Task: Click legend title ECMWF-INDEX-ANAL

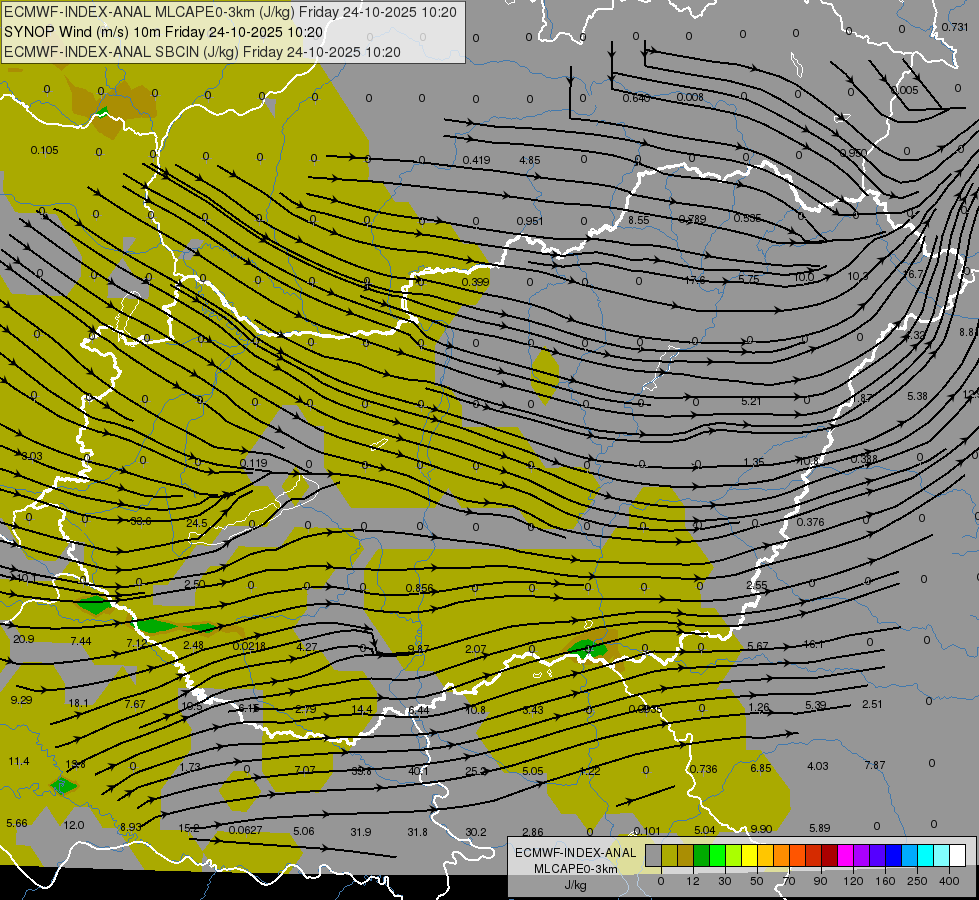Action: pos(576,853)
